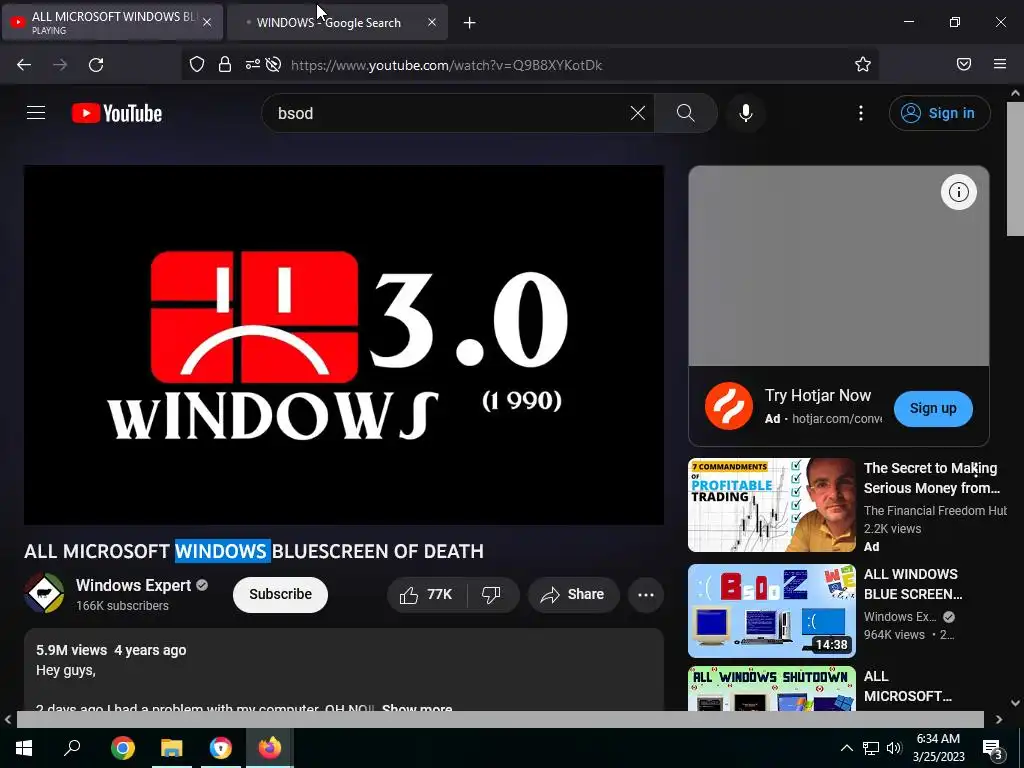Screen dimensions: 1024x768
Task: Bookmark this page with the star
Action: click(862, 64)
